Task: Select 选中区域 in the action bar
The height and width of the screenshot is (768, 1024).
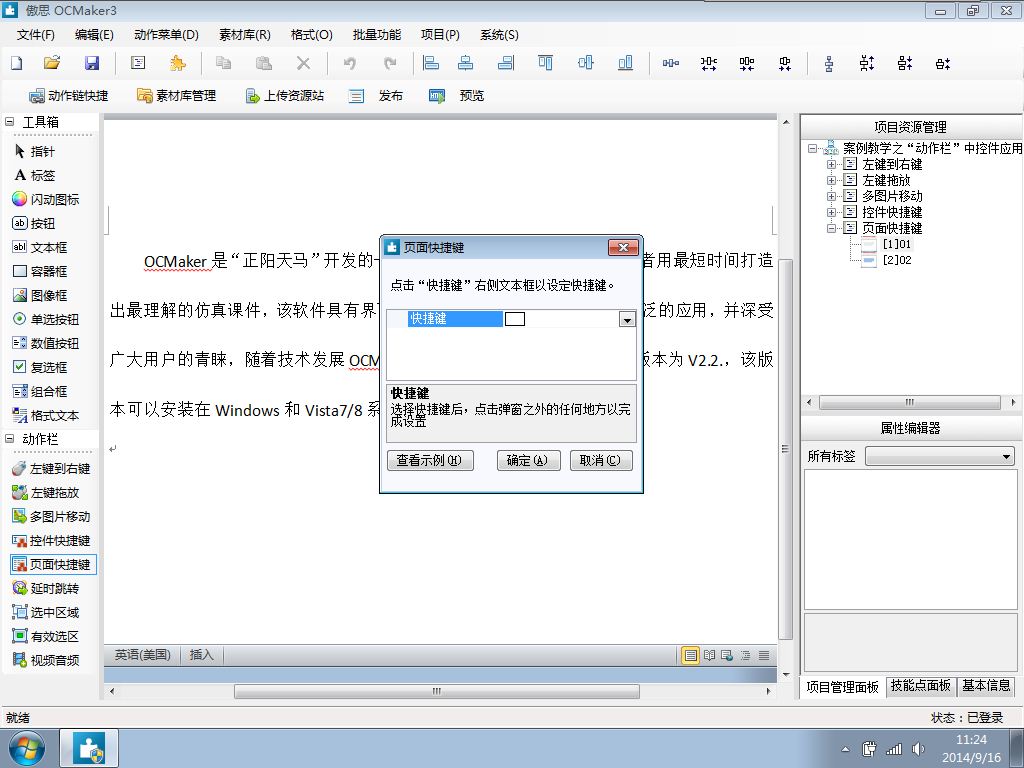Action: click(x=46, y=613)
